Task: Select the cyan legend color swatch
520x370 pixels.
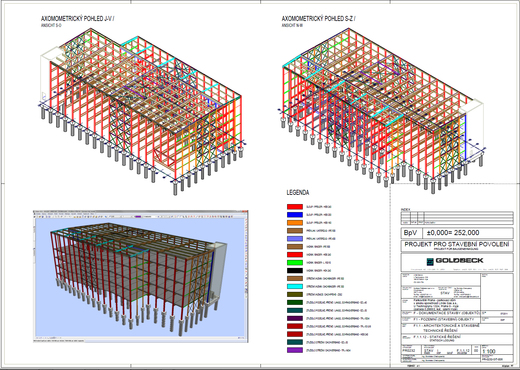Action: [295, 286]
